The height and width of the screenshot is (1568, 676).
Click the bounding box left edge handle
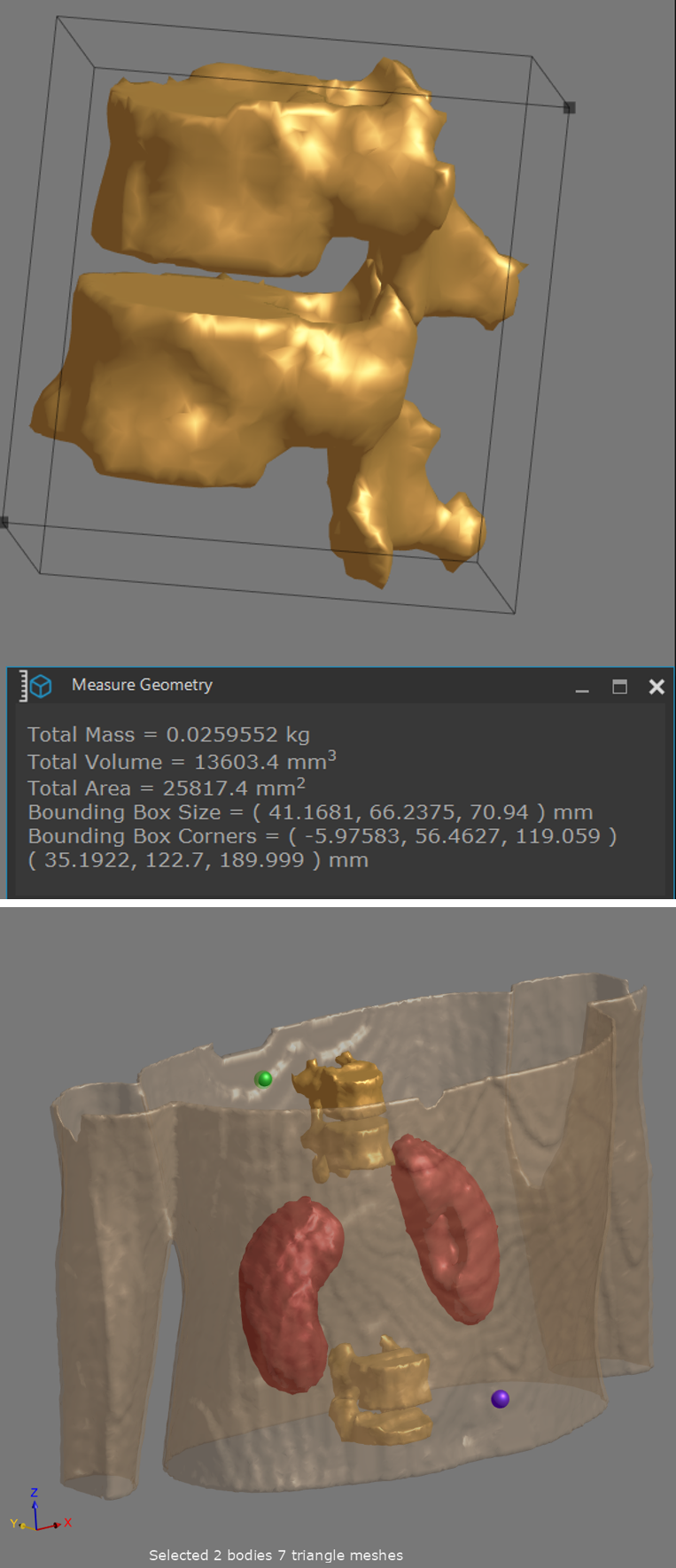4,522
